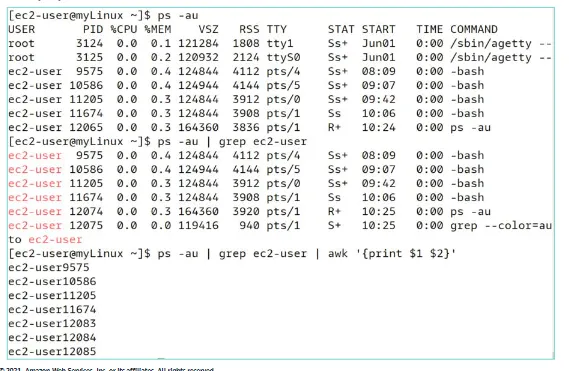Screen dimensions: 569x371
Task: Select the COMMAND column header
Action: point(474,29)
